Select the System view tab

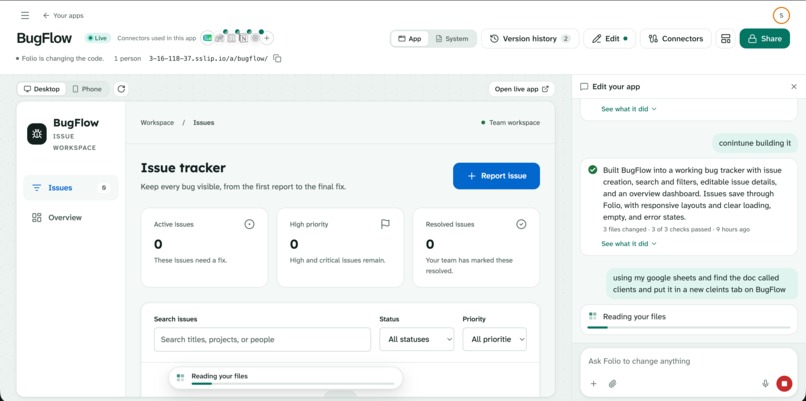point(452,39)
